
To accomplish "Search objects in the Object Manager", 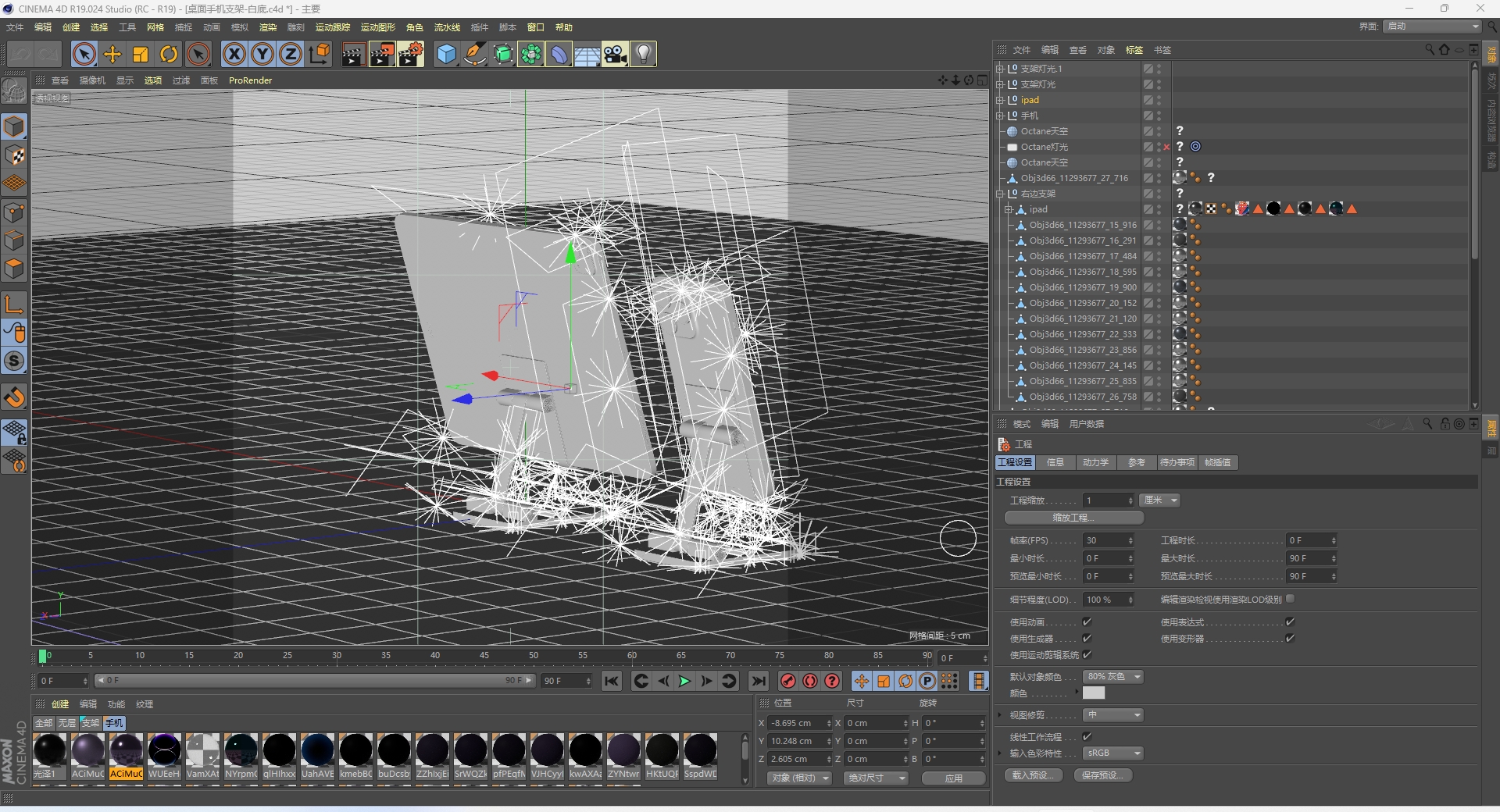I will 1430,49.
